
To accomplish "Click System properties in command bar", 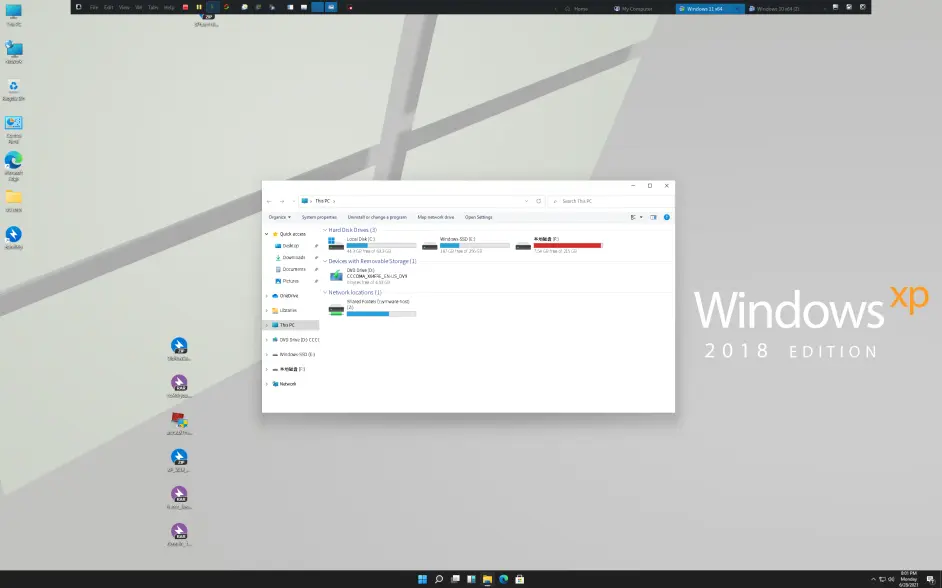I will click(x=319, y=217).
